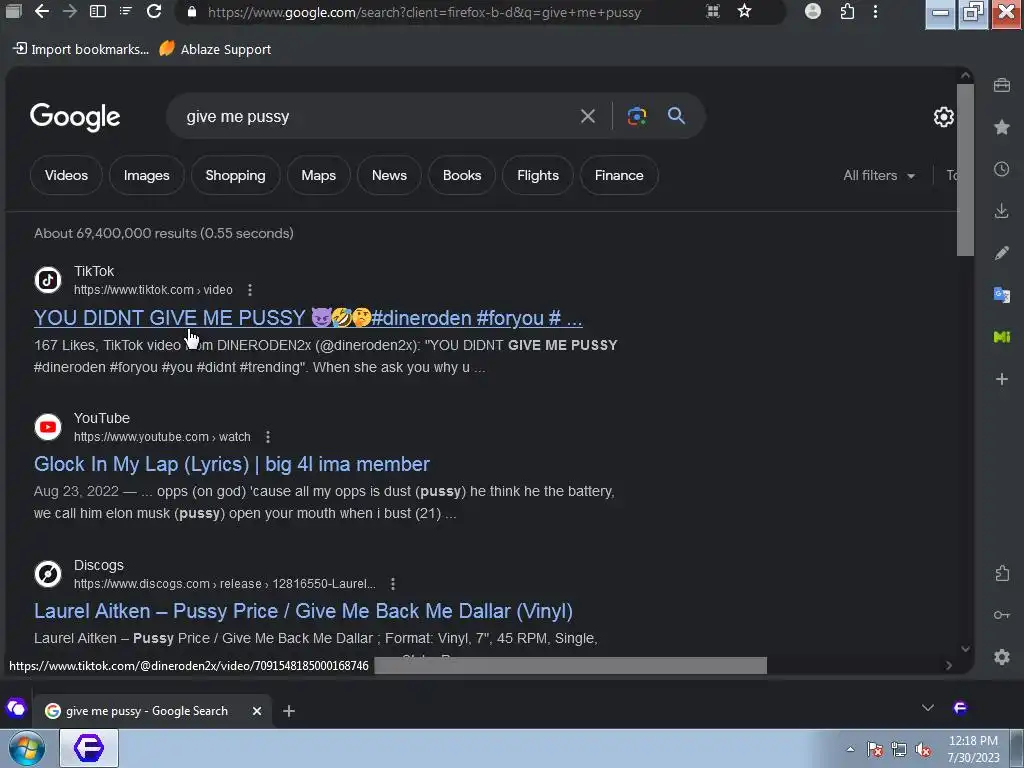Image resolution: width=1024 pixels, height=768 pixels.
Task: Open the QR code icon in address bar
Action: (713, 11)
